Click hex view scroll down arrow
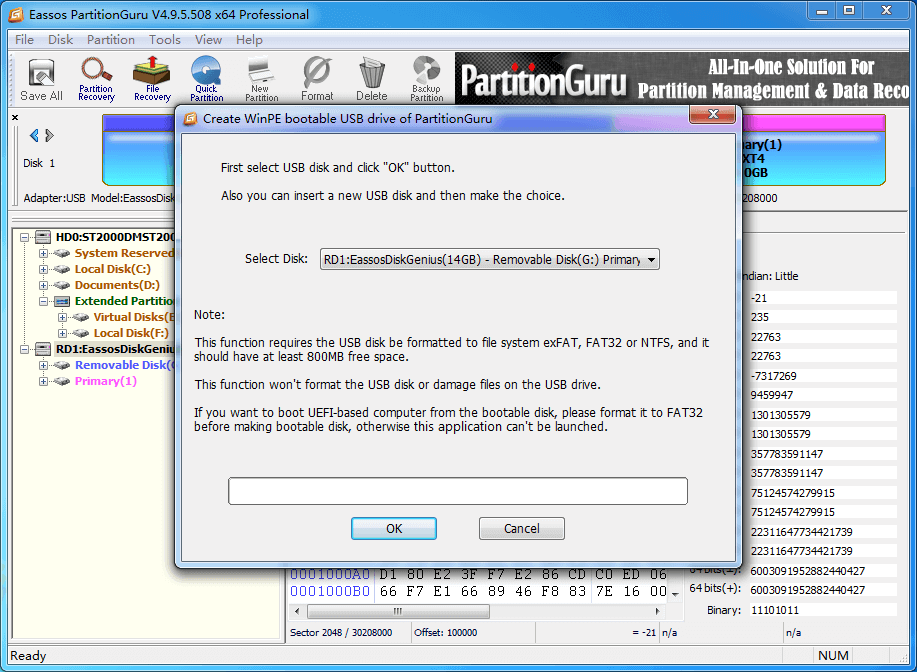Screen dimensions: 917x672 (x=675, y=594)
